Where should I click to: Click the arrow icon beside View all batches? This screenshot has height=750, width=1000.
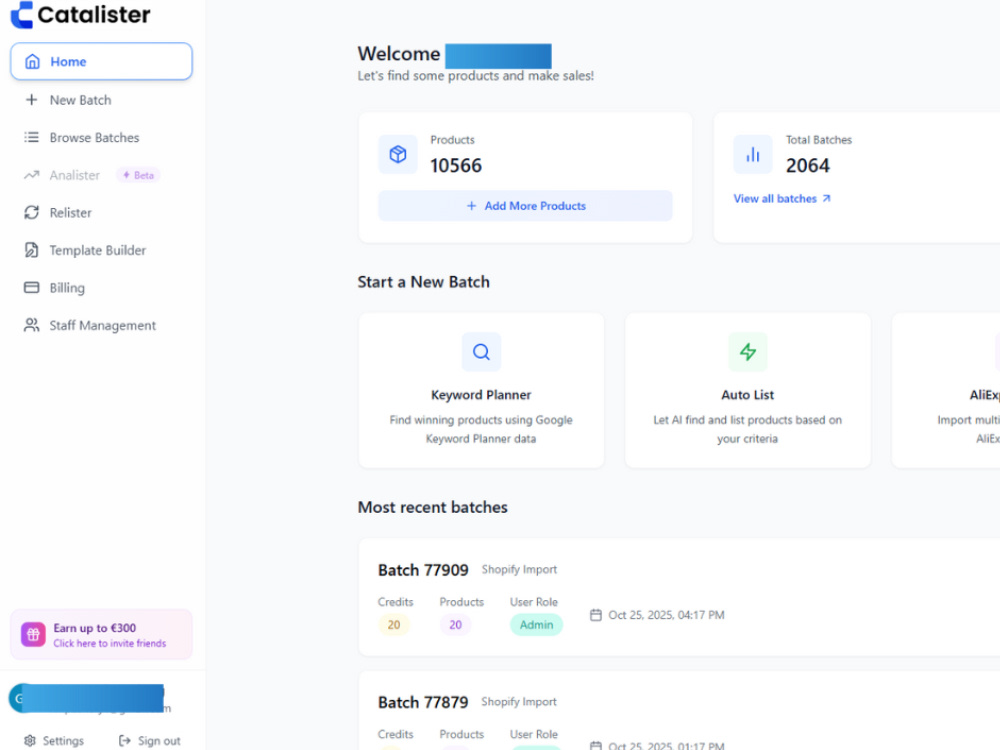[x=827, y=199]
